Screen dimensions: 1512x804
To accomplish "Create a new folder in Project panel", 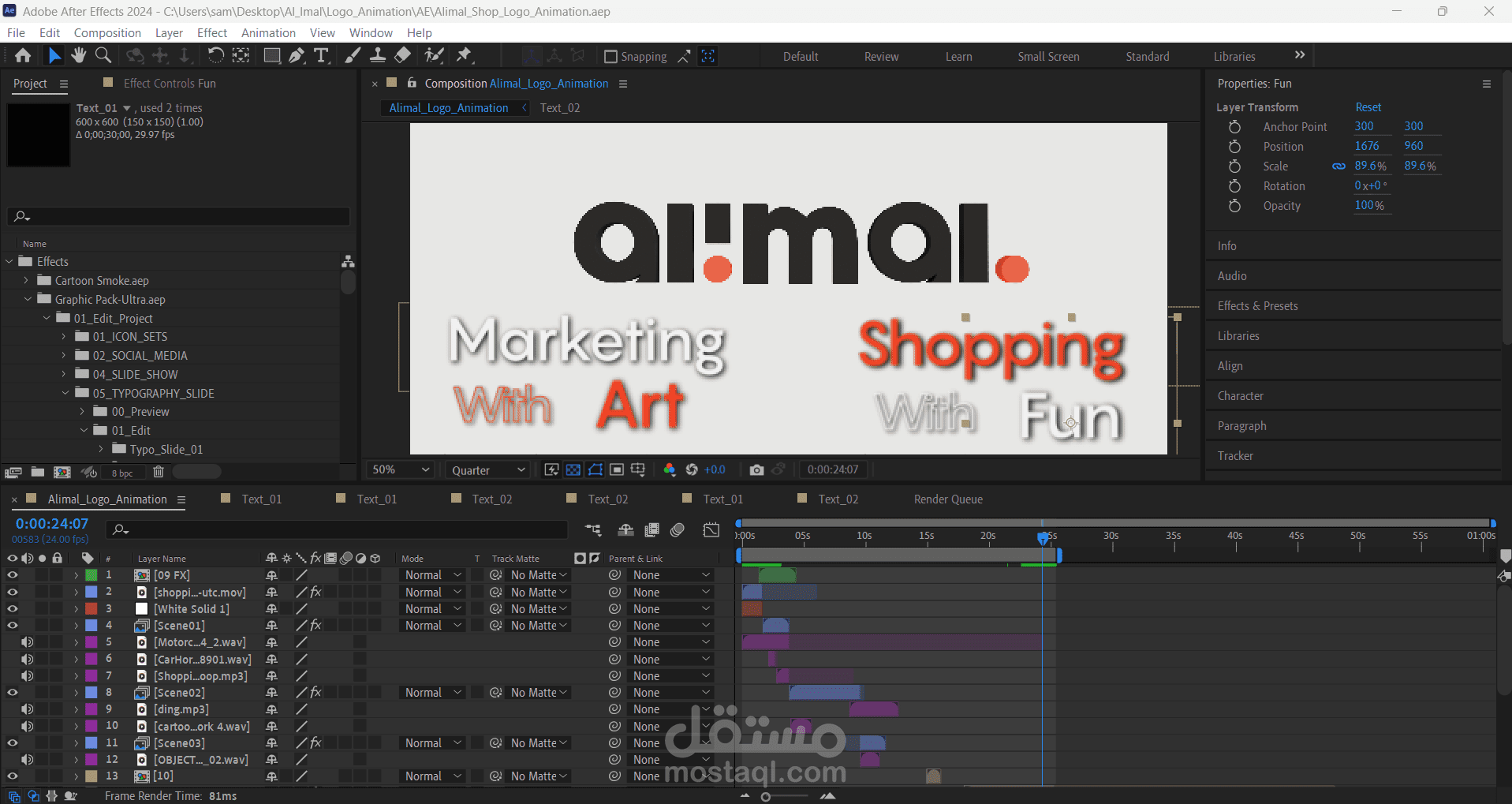I will 37,472.
